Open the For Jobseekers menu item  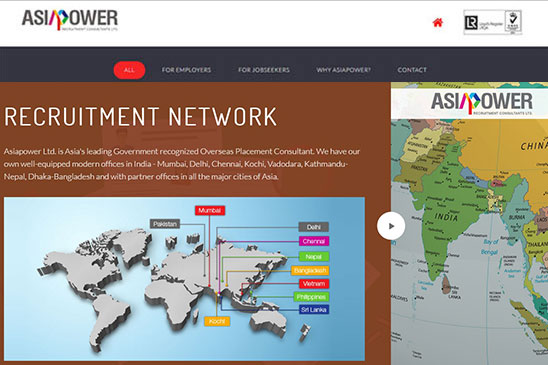(264, 70)
